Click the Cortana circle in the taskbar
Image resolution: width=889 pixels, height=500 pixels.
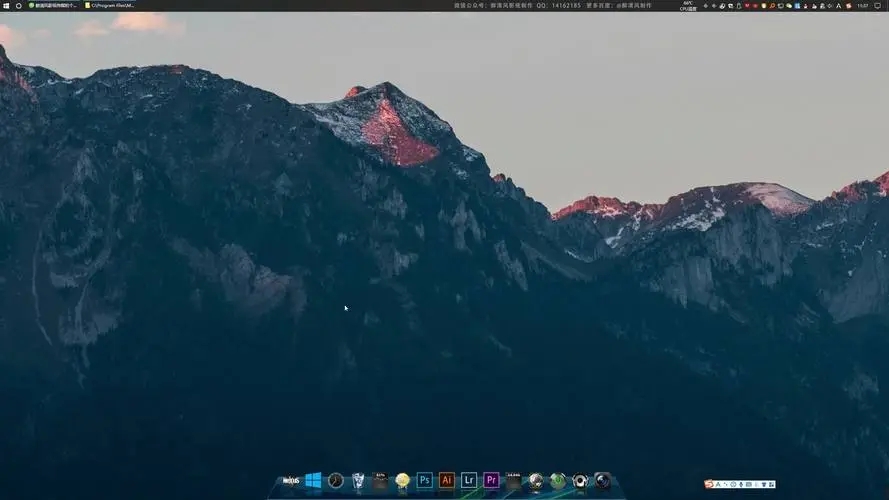(18, 5)
